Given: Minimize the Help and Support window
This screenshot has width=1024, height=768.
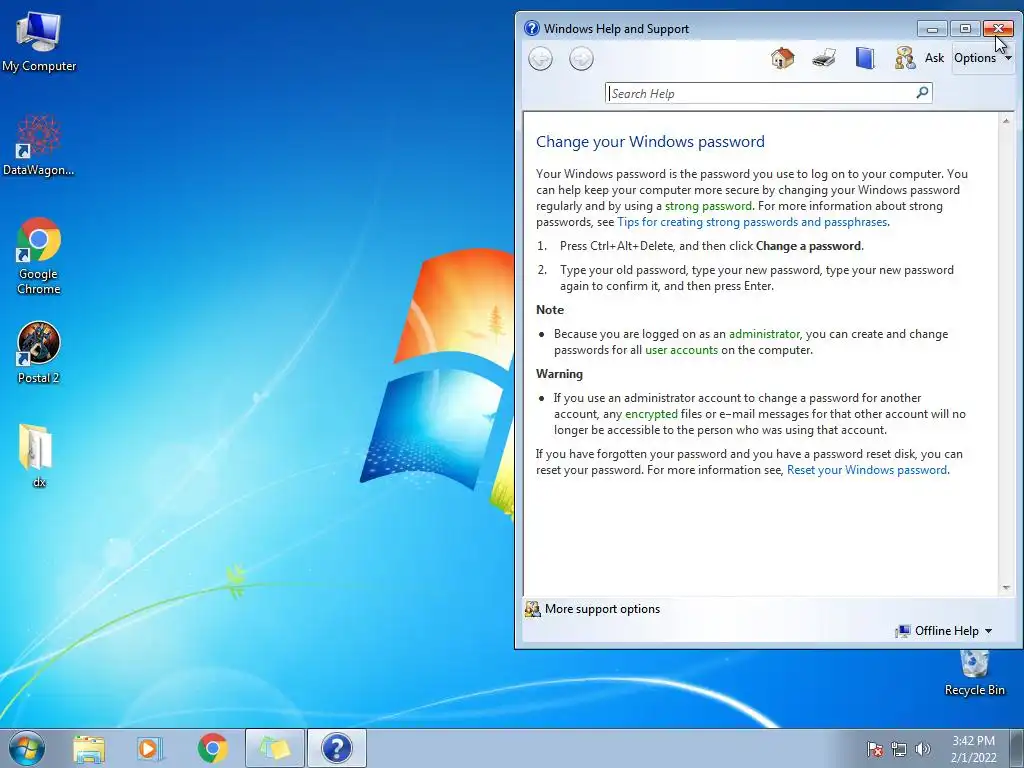Looking at the screenshot, I should coord(932,29).
